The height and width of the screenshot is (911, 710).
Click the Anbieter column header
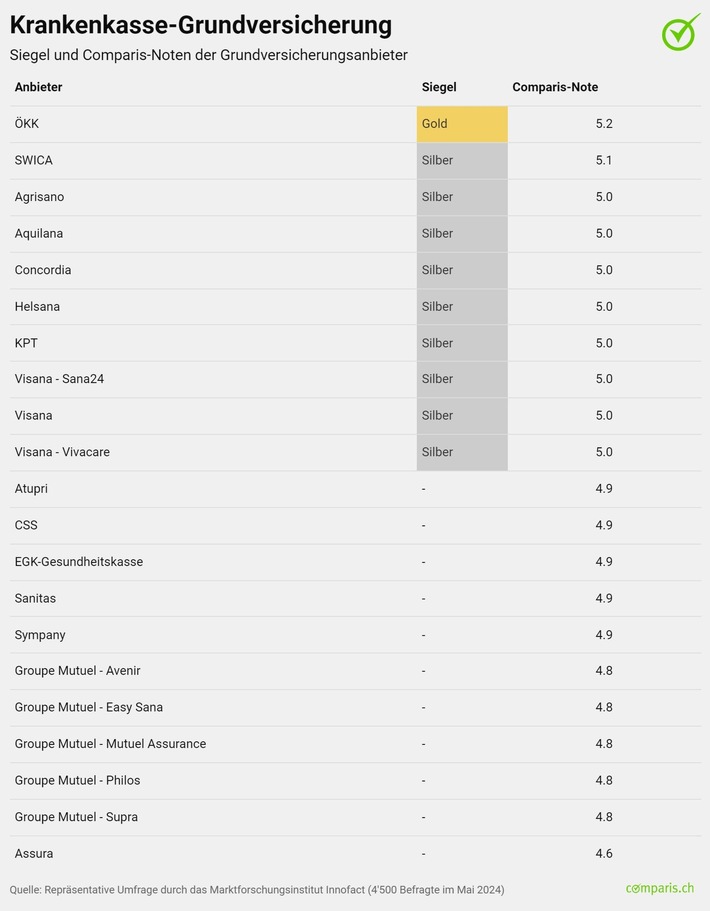pyautogui.click(x=38, y=87)
